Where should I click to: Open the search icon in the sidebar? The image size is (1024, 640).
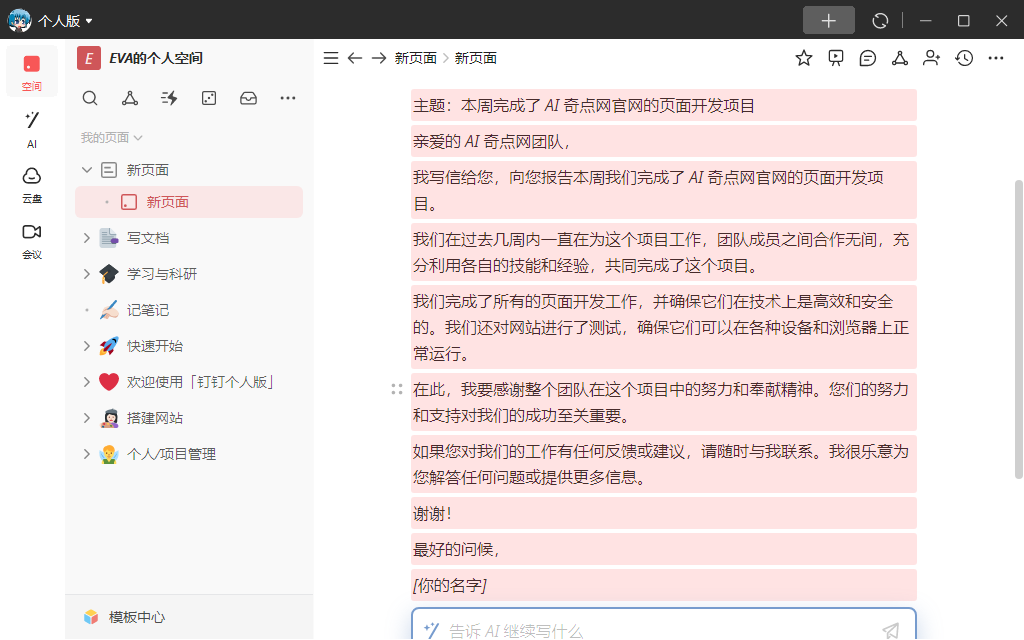[x=90, y=99]
